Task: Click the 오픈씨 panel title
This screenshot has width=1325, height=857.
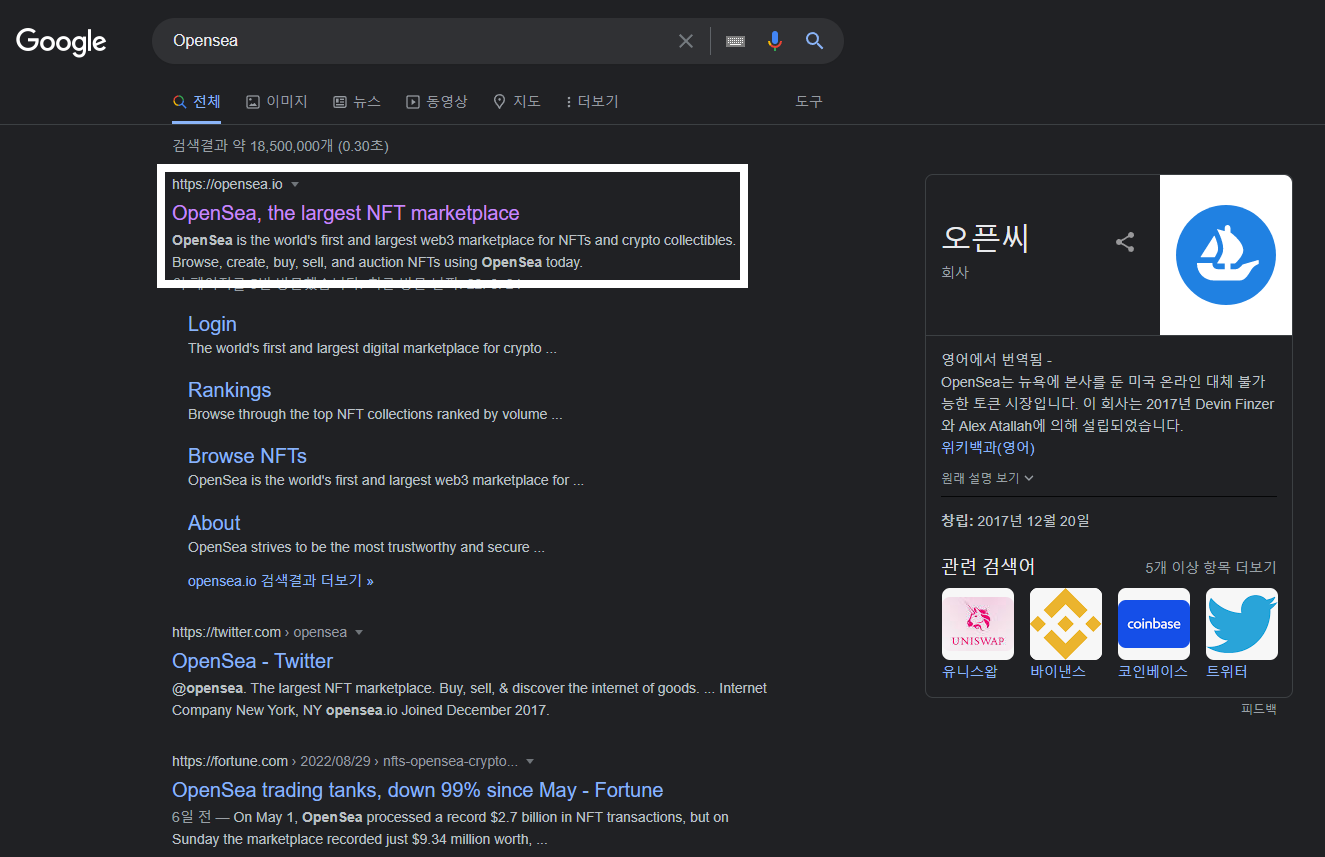Action: (x=985, y=237)
